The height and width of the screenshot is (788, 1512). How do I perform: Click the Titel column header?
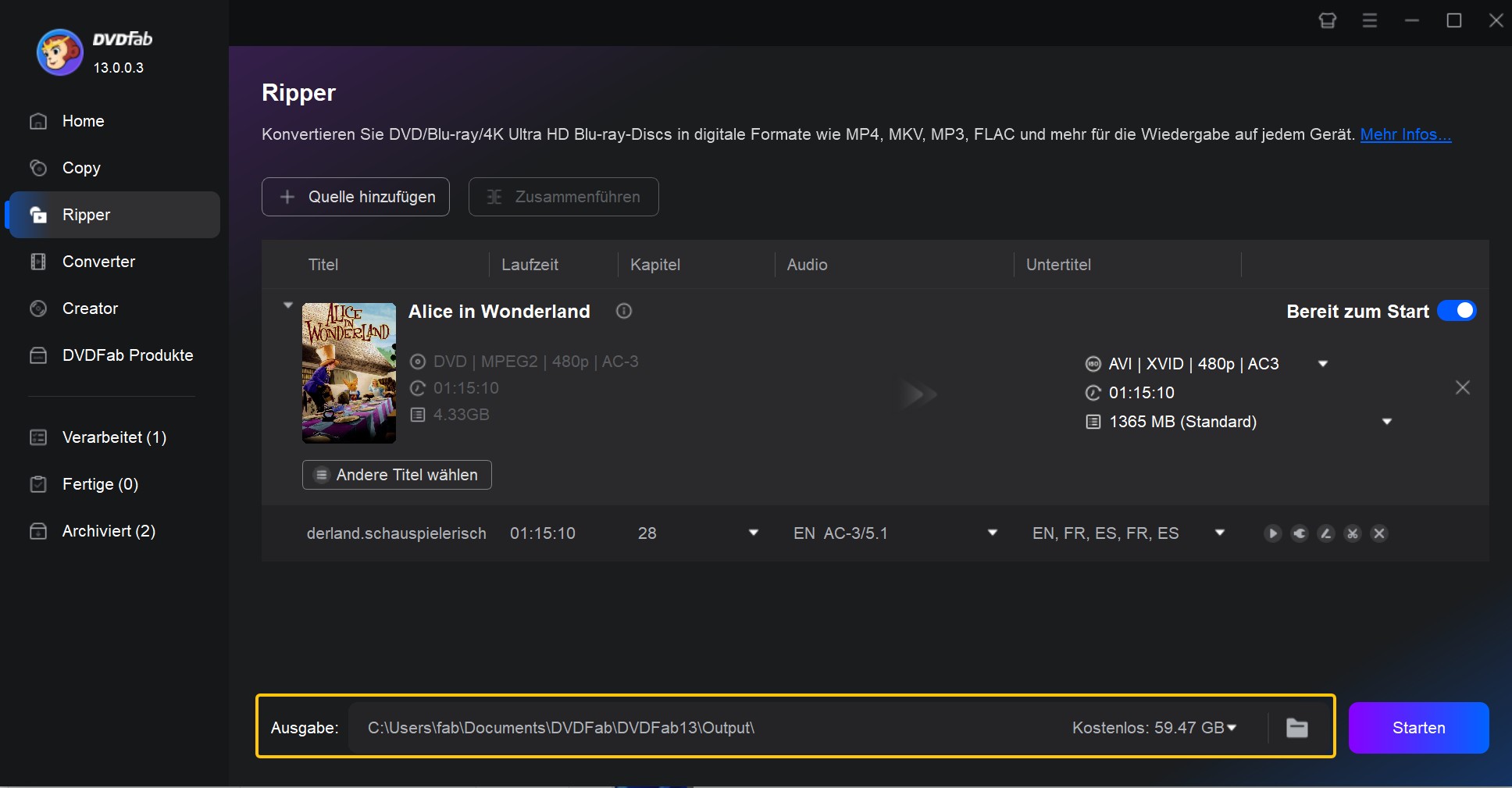coord(323,265)
